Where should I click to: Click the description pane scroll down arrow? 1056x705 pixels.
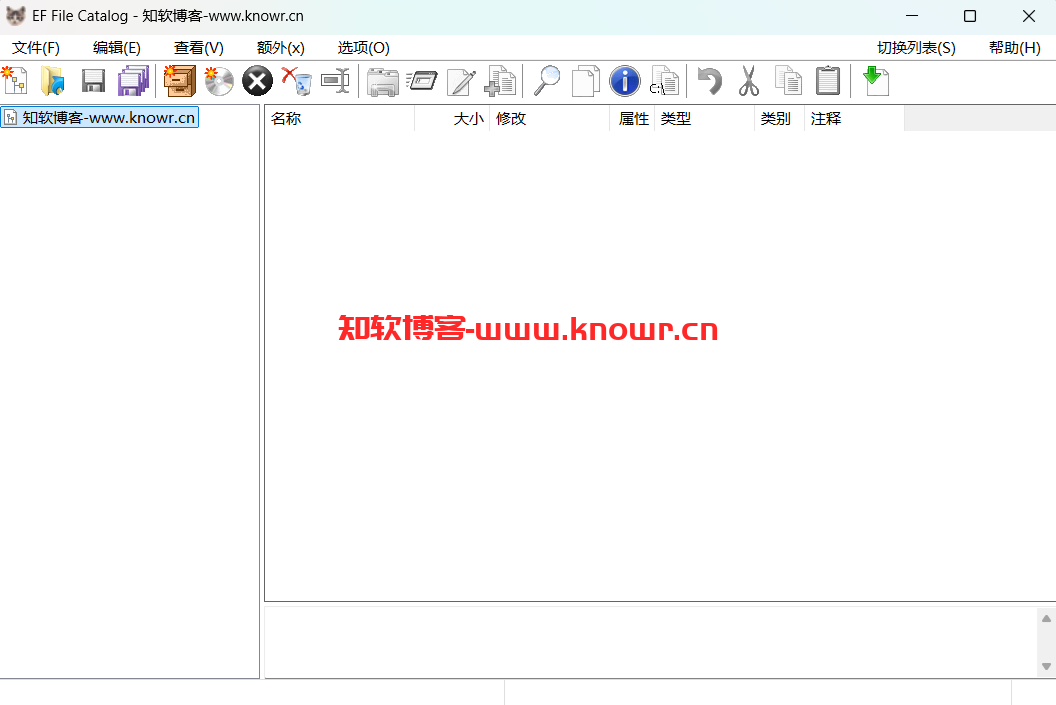pos(1046,666)
